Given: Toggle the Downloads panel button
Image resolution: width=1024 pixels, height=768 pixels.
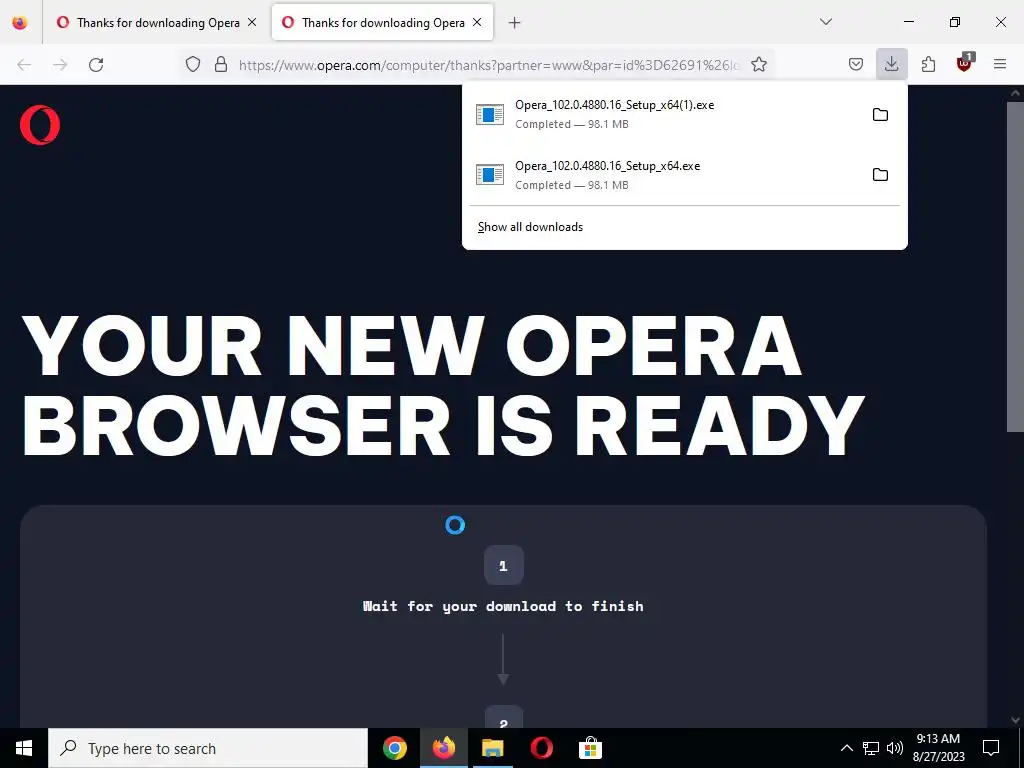Looking at the screenshot, I should tap(891, 64).
